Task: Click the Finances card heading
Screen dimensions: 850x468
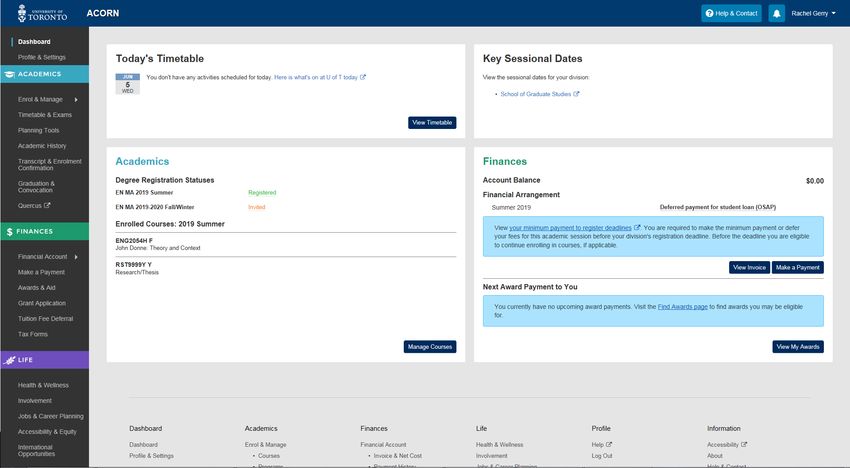Action: pos(505,162)
